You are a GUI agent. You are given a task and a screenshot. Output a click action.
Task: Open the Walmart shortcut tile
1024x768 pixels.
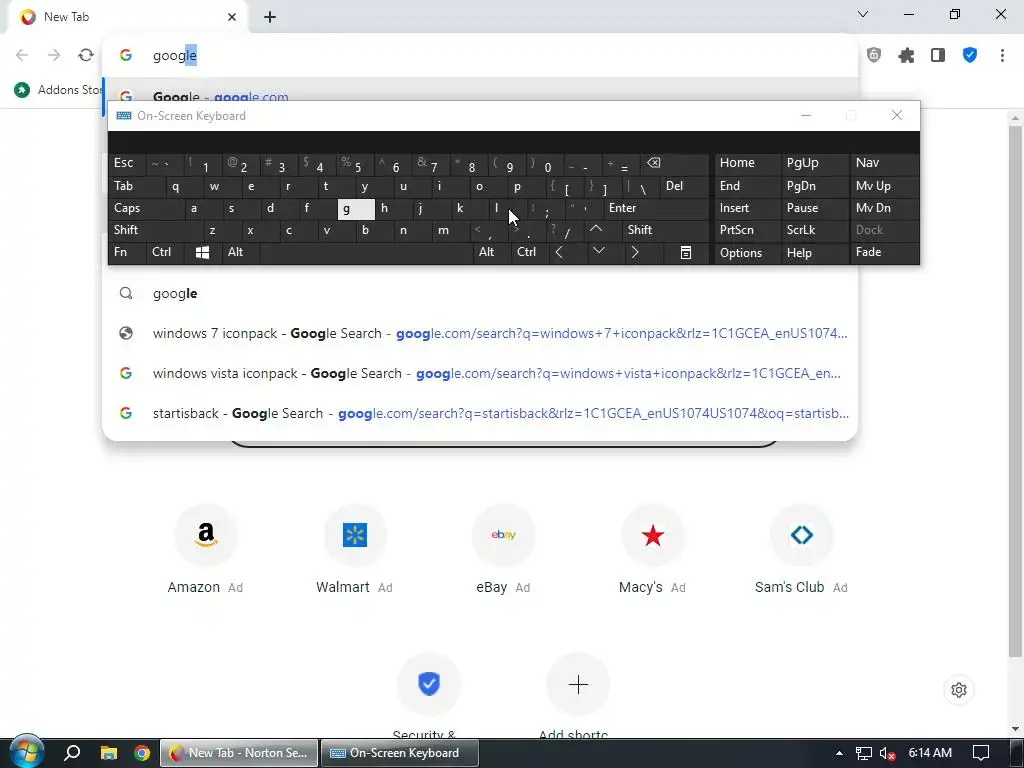pyautogui.click(x=355, y=551)
